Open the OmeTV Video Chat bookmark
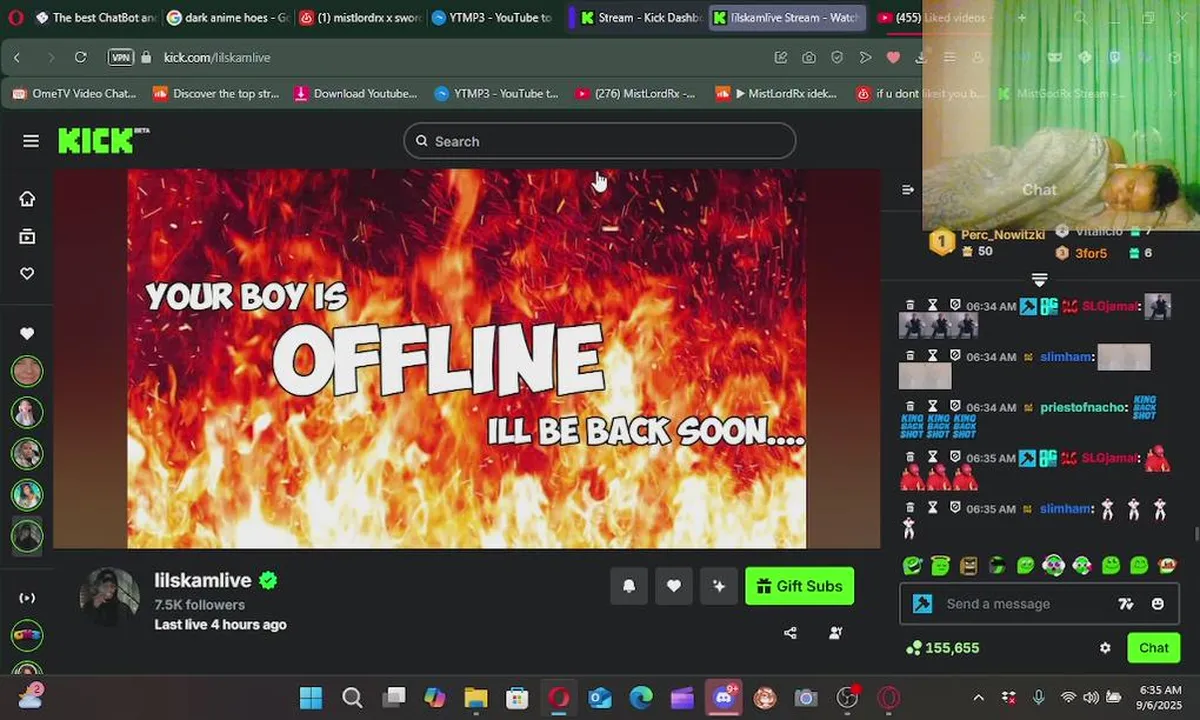The image size is (1200, 720). (74, 93)
